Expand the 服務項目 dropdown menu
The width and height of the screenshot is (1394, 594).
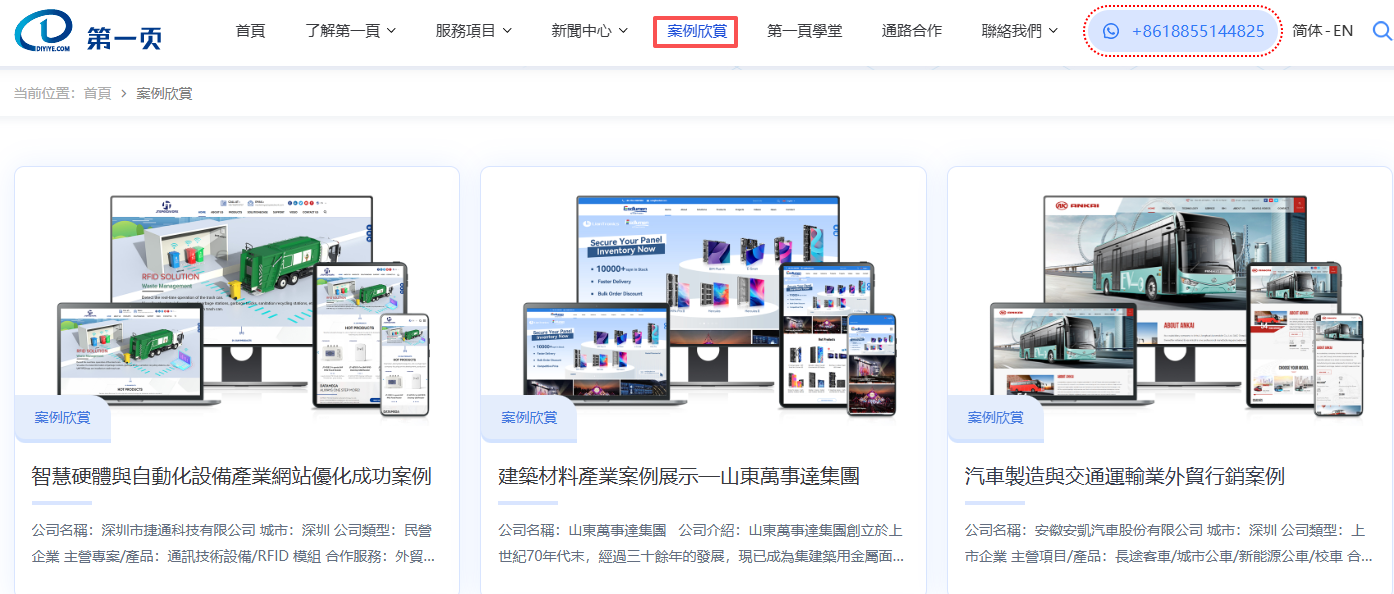coord(473,31)
